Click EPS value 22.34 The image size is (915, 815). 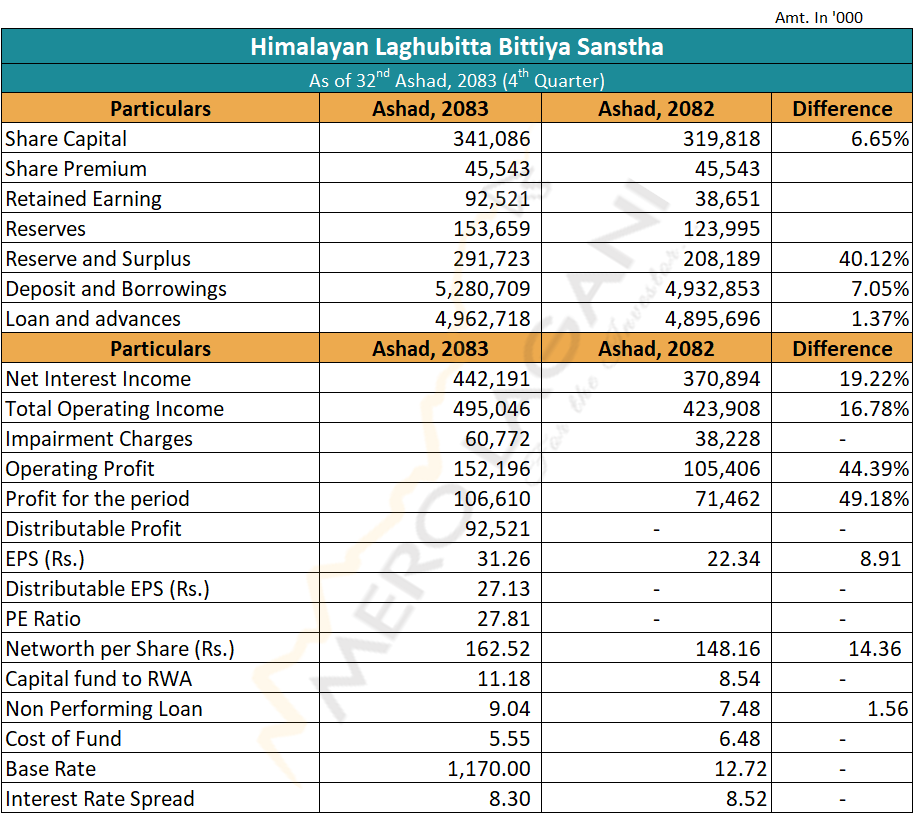tap(734, 559)
